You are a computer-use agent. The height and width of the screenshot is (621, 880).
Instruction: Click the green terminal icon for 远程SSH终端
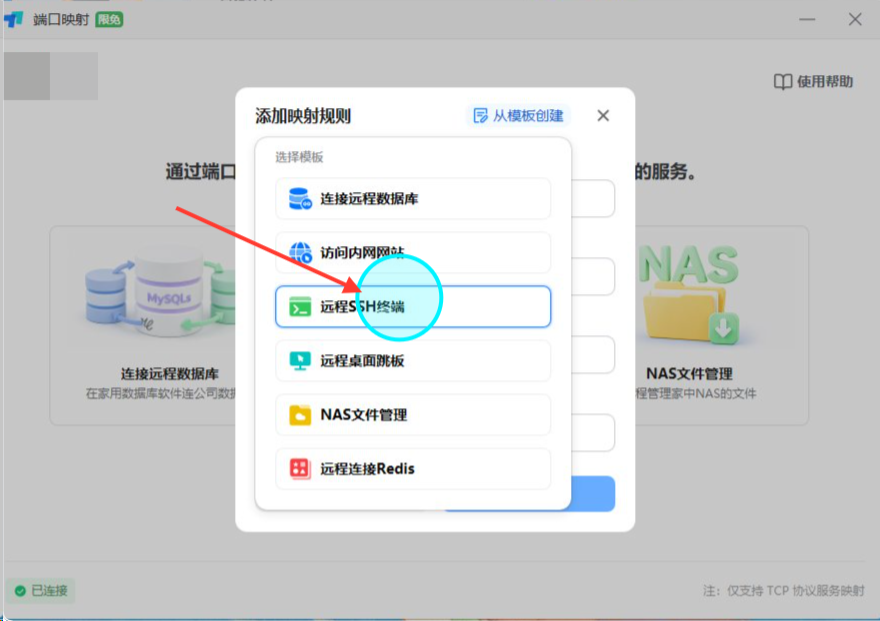point(300,307)
